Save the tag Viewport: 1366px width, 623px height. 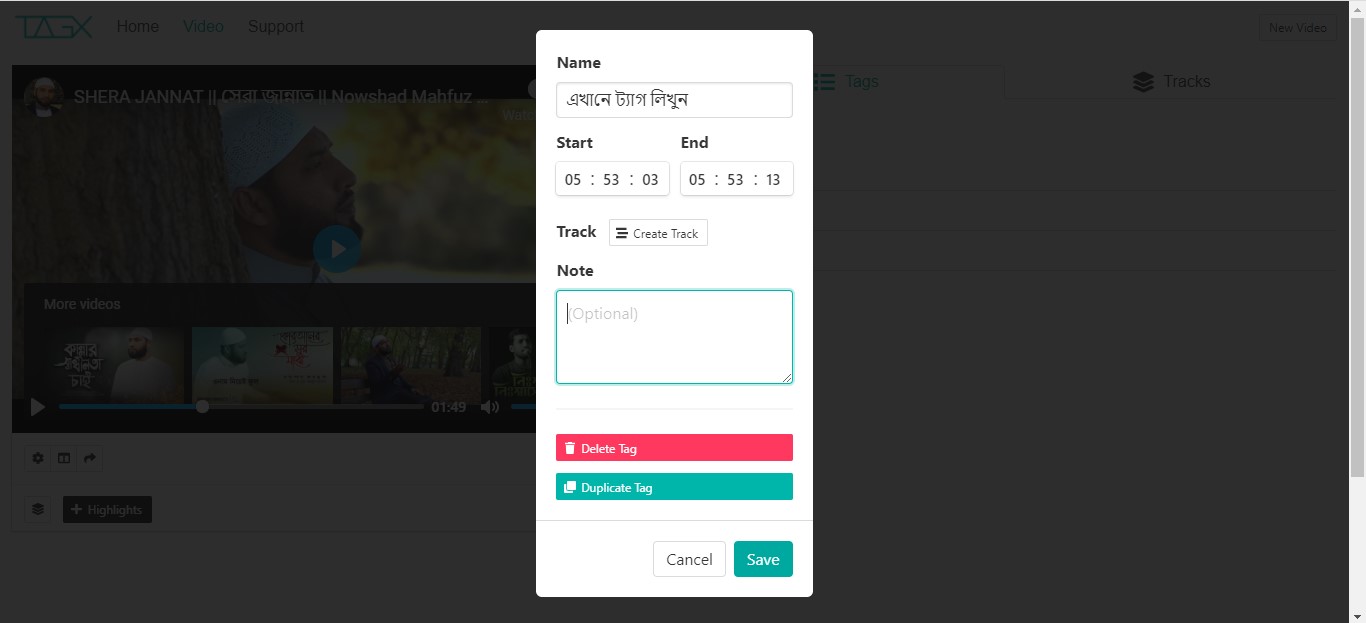coord(763,559)
